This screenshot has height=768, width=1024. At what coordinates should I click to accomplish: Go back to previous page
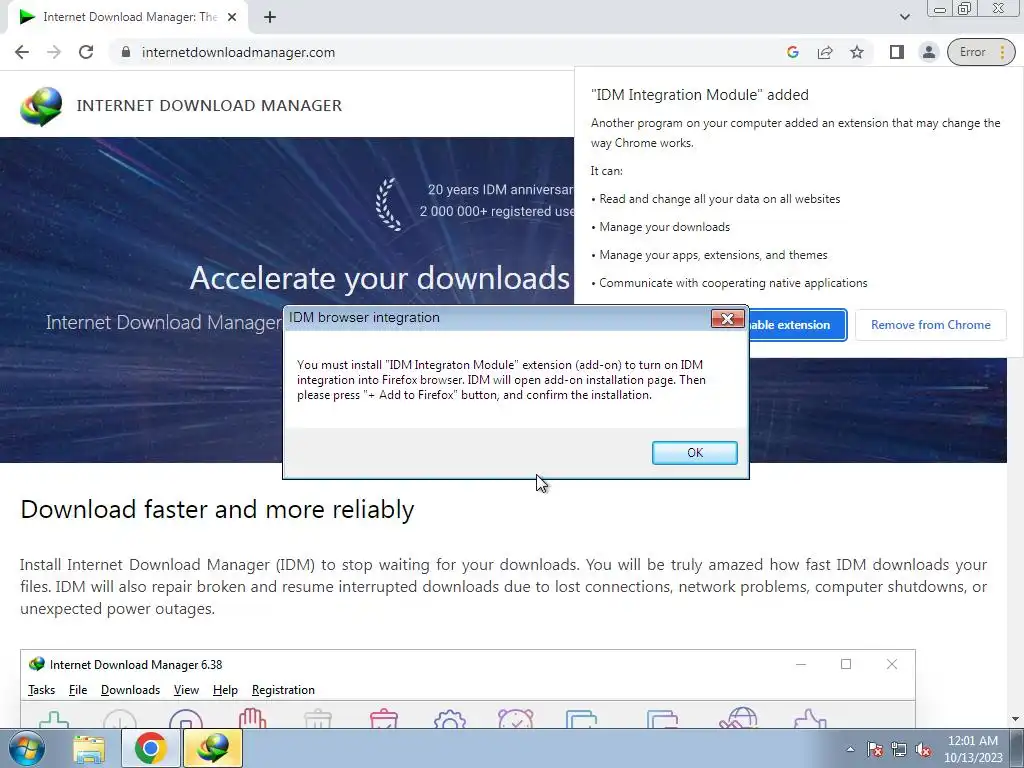(x=22, y=52)
